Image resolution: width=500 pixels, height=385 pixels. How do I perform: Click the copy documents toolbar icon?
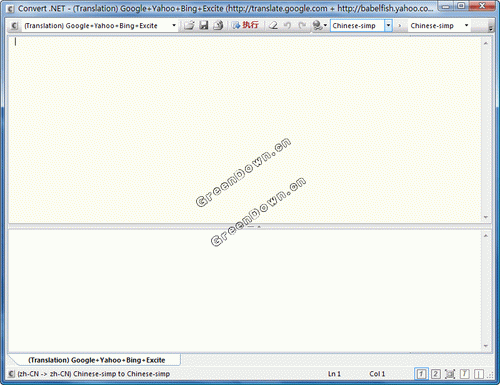(x=218, y=25)
